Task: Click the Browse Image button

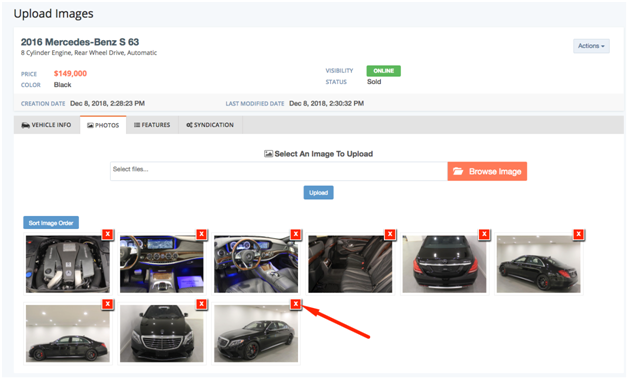Action: (x=487, y=171)
